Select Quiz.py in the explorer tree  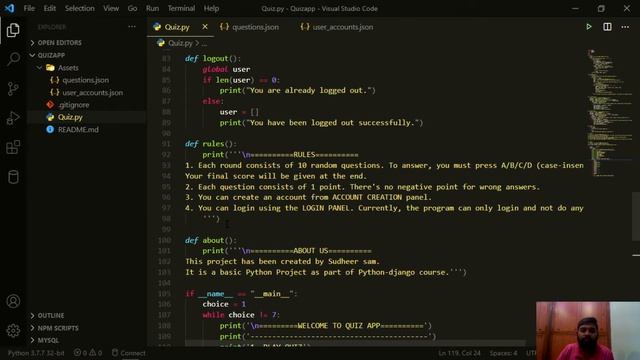[x=70, y=117]
